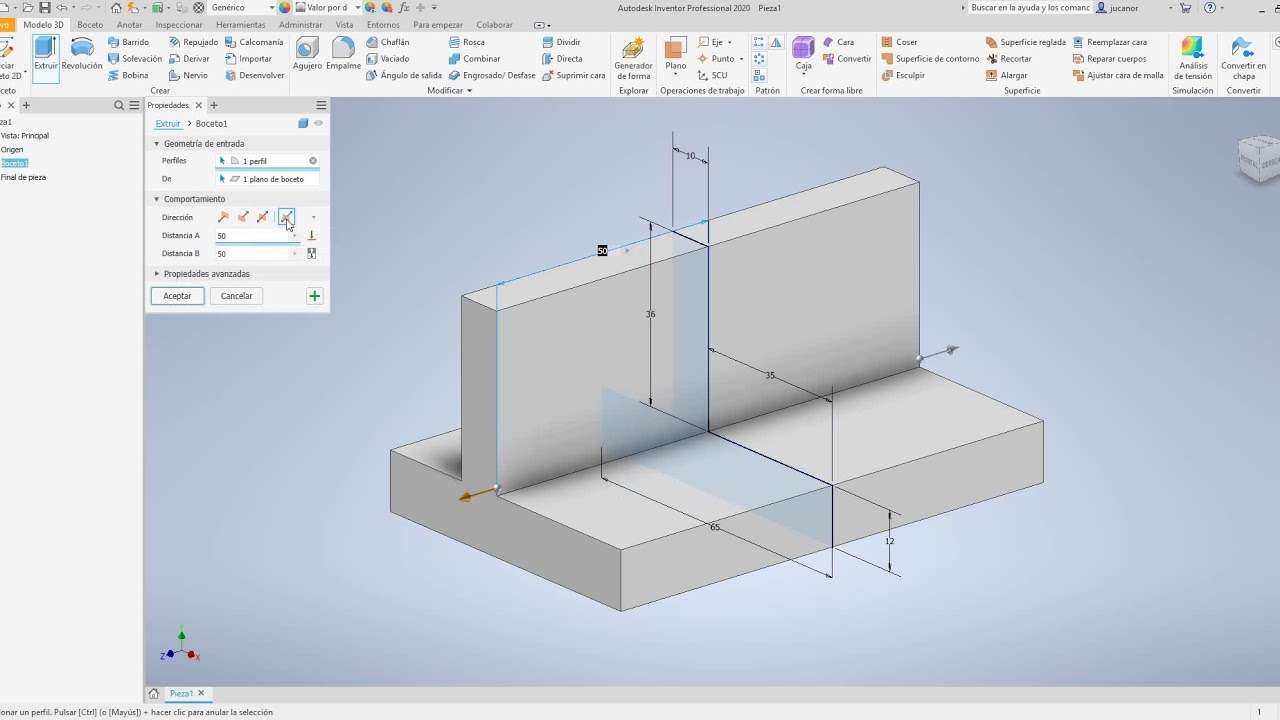This screenshot has width=1280, height=720.
Task: Choose the Vaciado shell tool
Action: point(387,59)
